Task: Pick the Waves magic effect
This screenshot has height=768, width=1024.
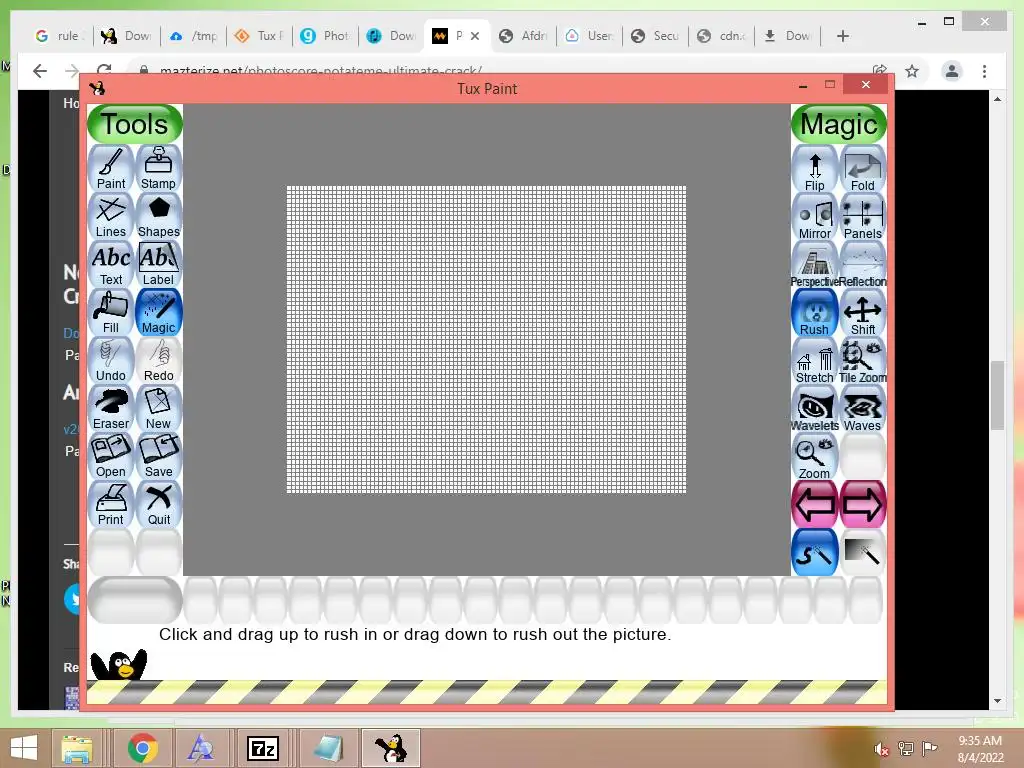Action: (x=863, y=410)
